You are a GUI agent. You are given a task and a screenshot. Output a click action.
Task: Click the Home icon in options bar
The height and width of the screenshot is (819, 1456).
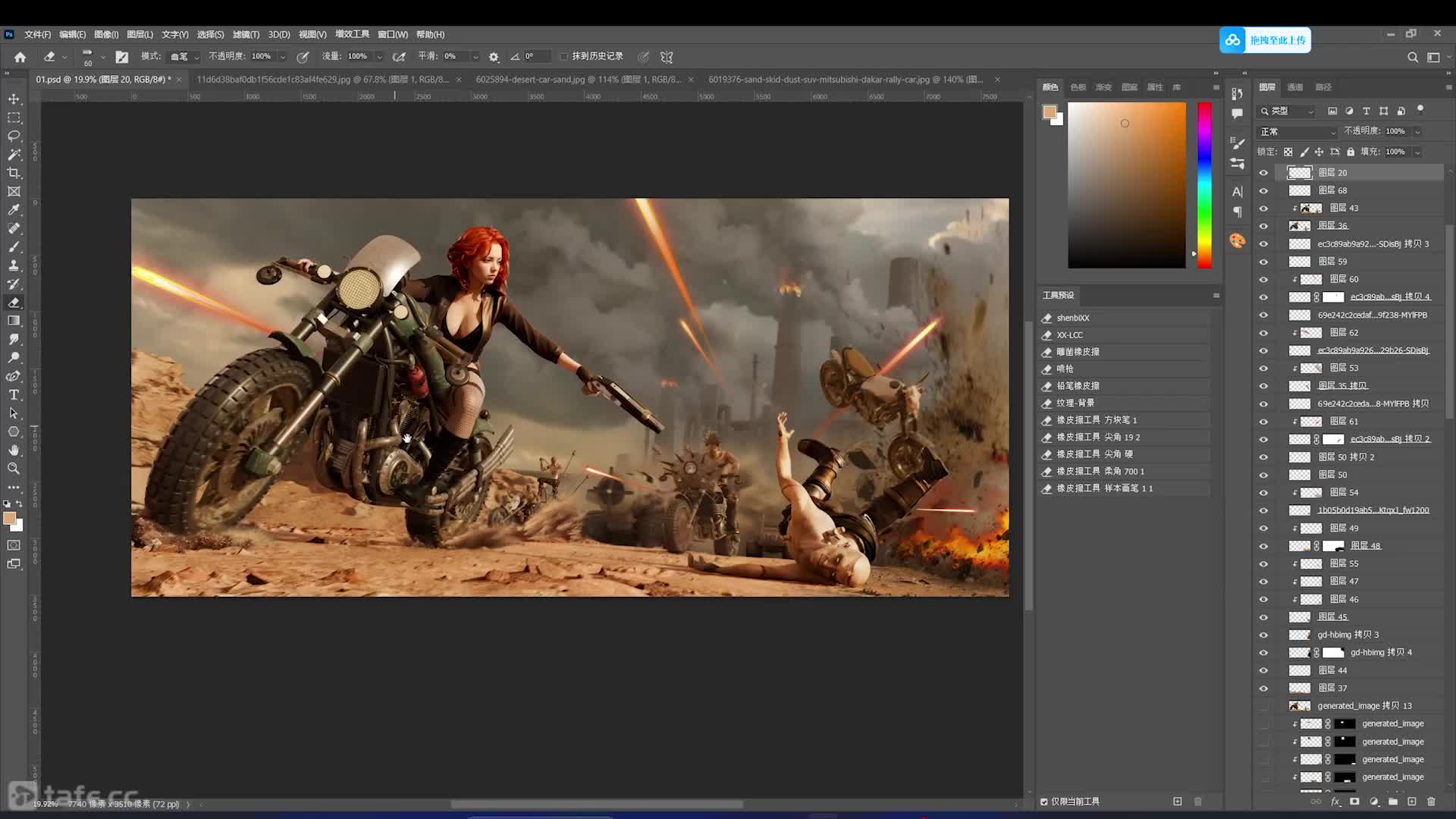point(20,57)
